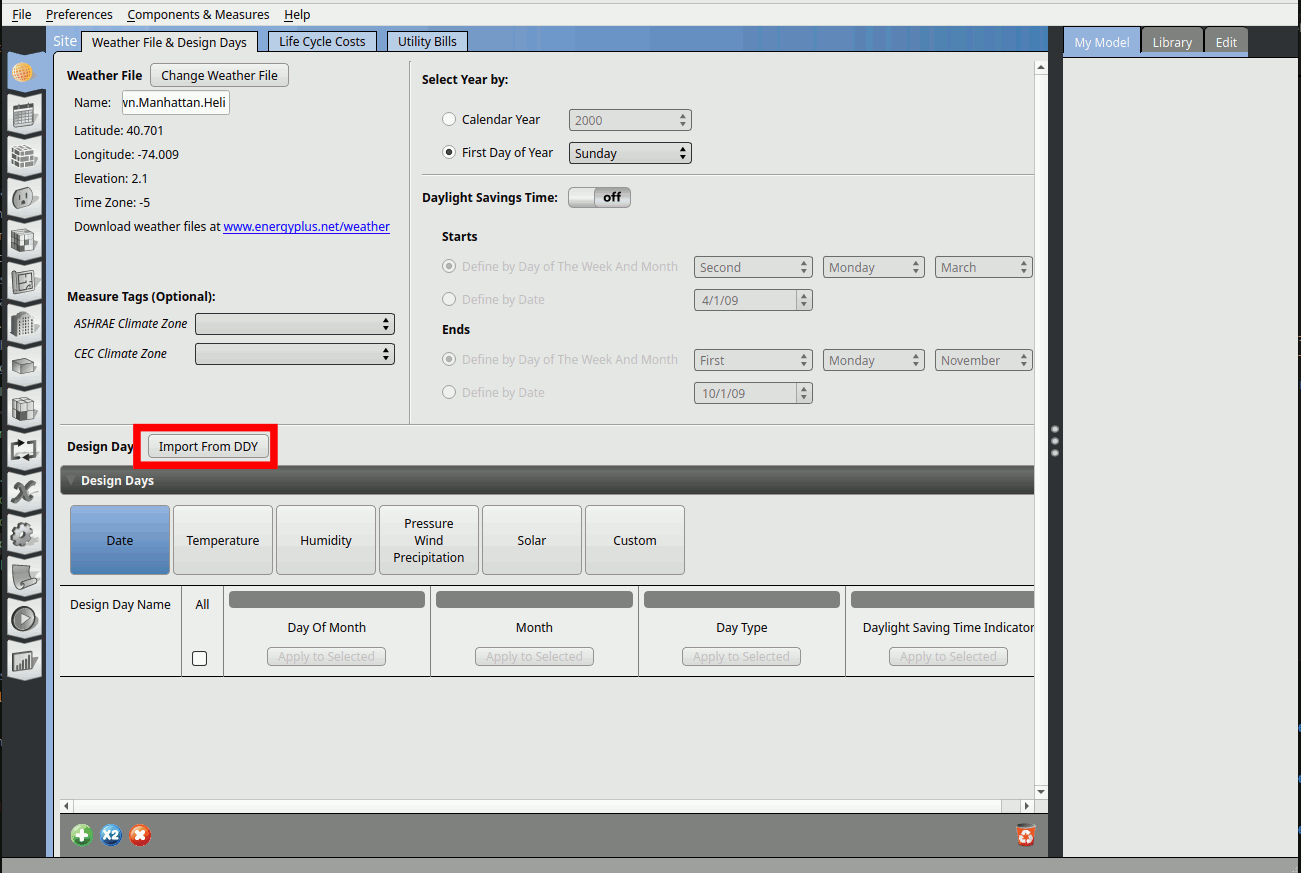Screen dimensions: 1301x873
Task: Toggle the Daylight Savings Time switch
Action: pyautogui.click(x=599, y=198)
